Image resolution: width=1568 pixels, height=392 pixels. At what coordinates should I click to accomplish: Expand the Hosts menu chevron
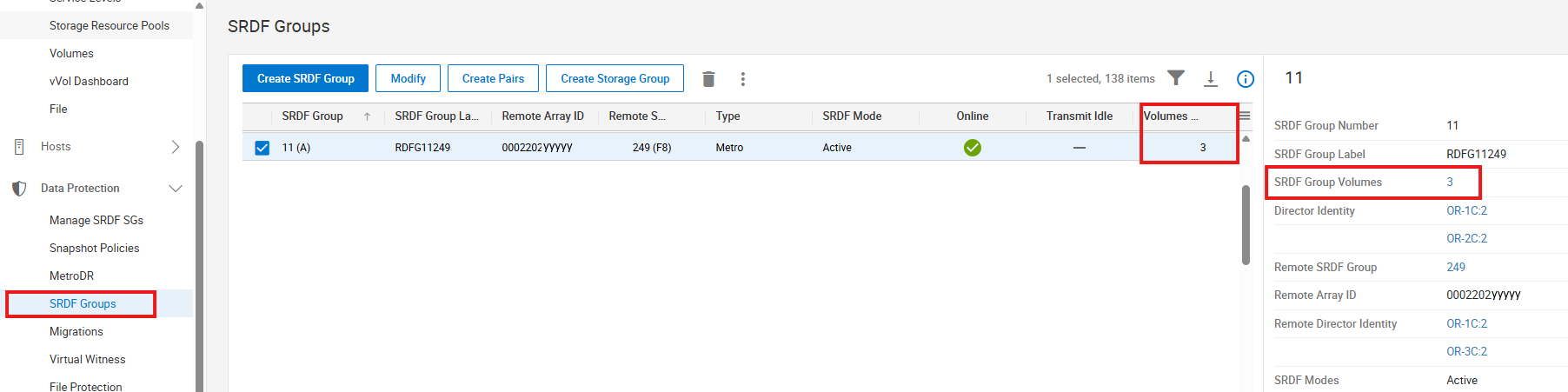point(176,147)
